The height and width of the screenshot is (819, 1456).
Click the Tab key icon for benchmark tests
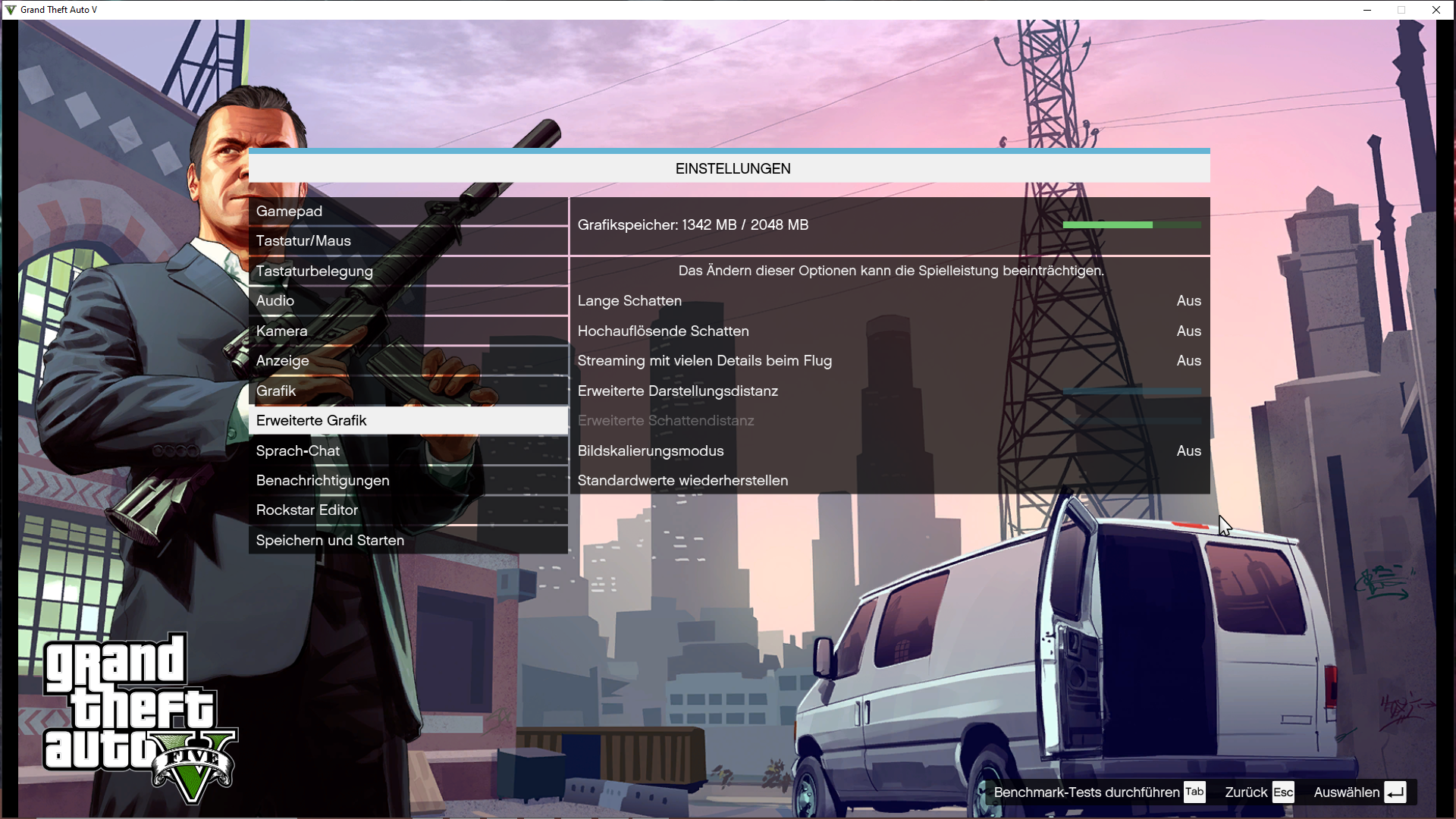[1194, 792]
